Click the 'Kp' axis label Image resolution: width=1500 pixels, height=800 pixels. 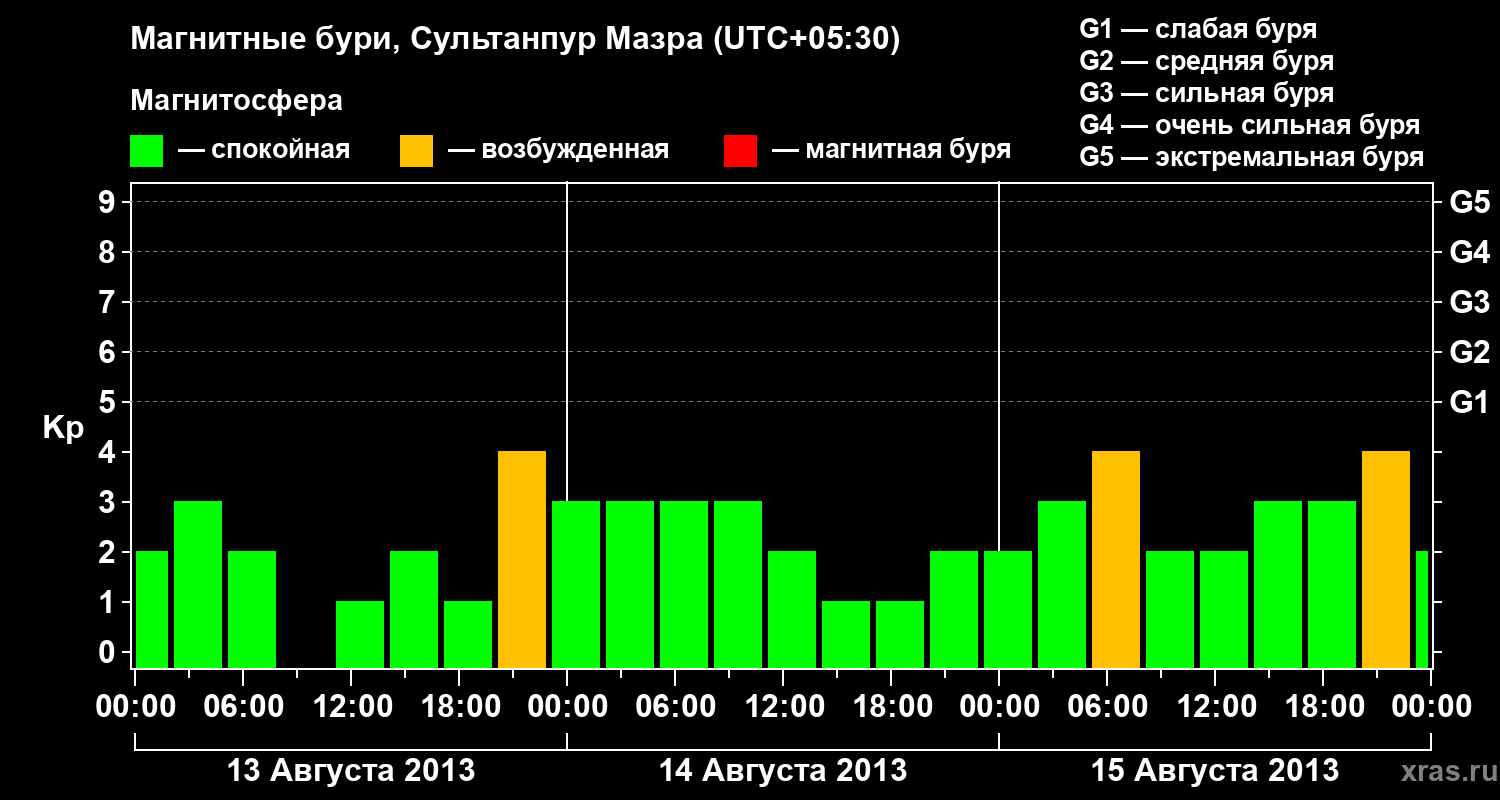point(63,428)
